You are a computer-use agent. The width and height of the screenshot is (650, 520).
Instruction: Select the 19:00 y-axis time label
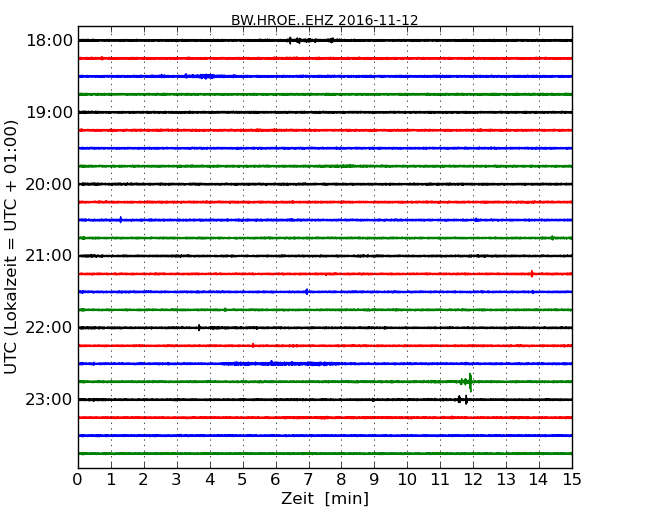pos(49,112)
